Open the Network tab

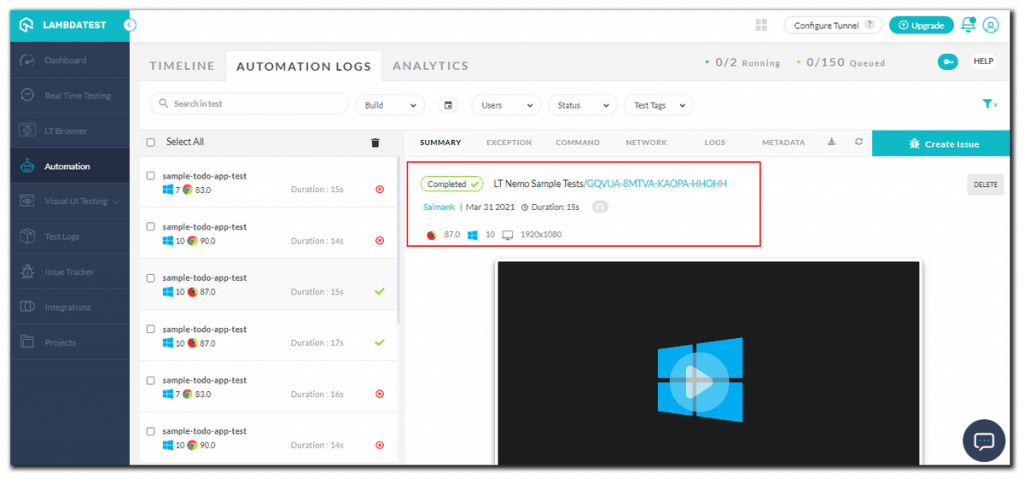coord(646,143)
